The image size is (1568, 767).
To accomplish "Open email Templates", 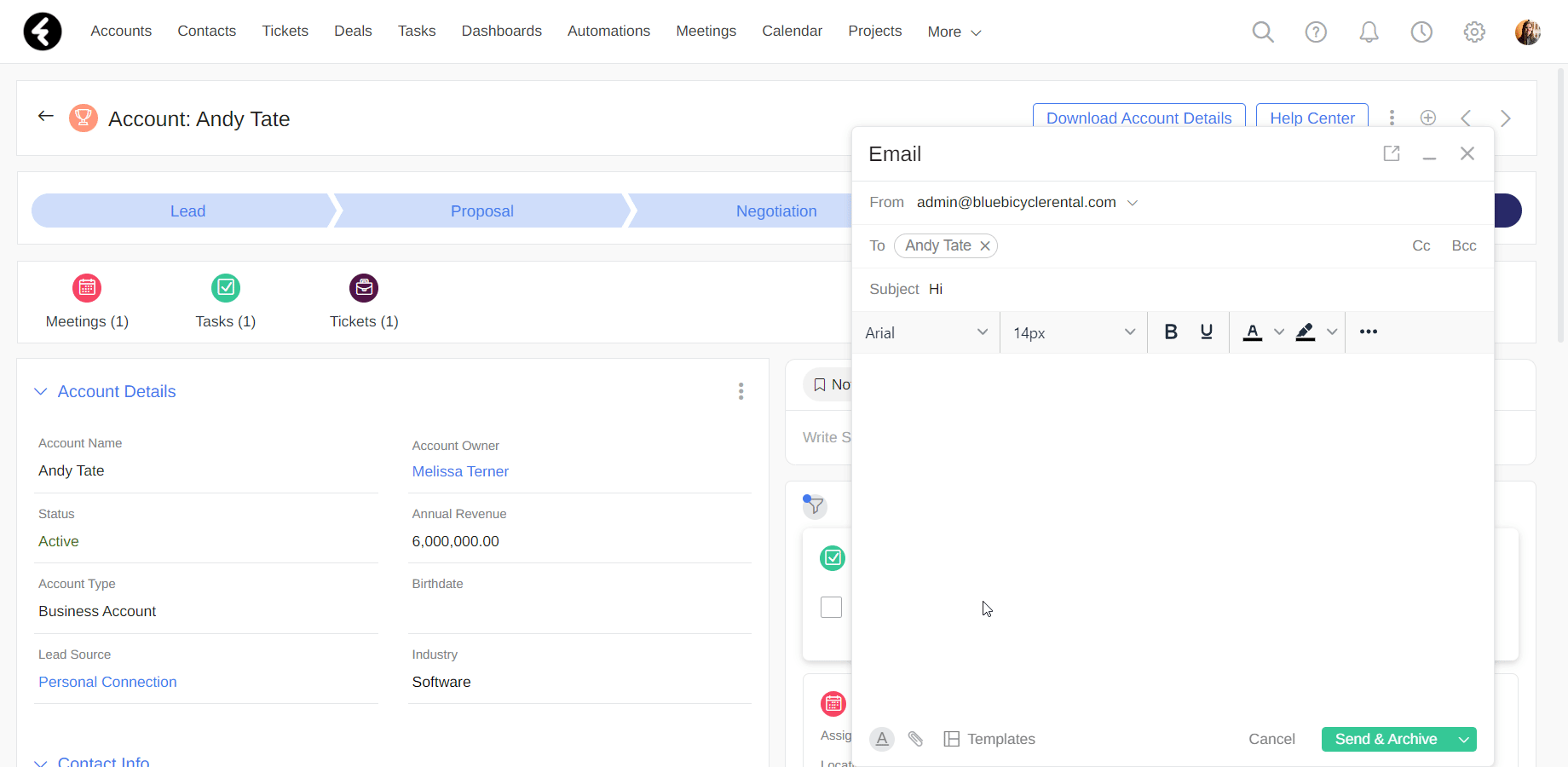I will point(989,739).
